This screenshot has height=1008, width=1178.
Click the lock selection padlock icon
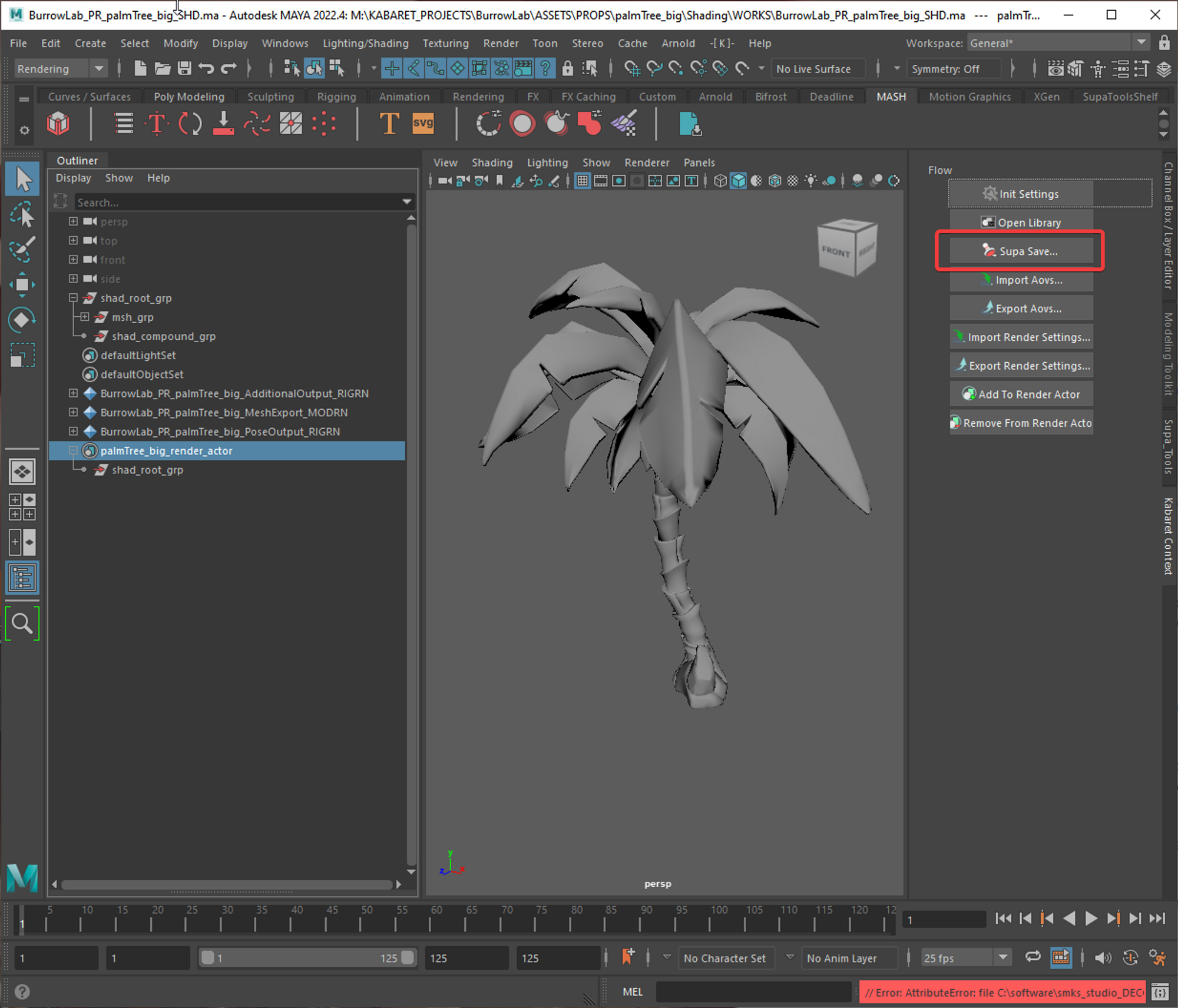pyautogui.click(x=567, y=68)
